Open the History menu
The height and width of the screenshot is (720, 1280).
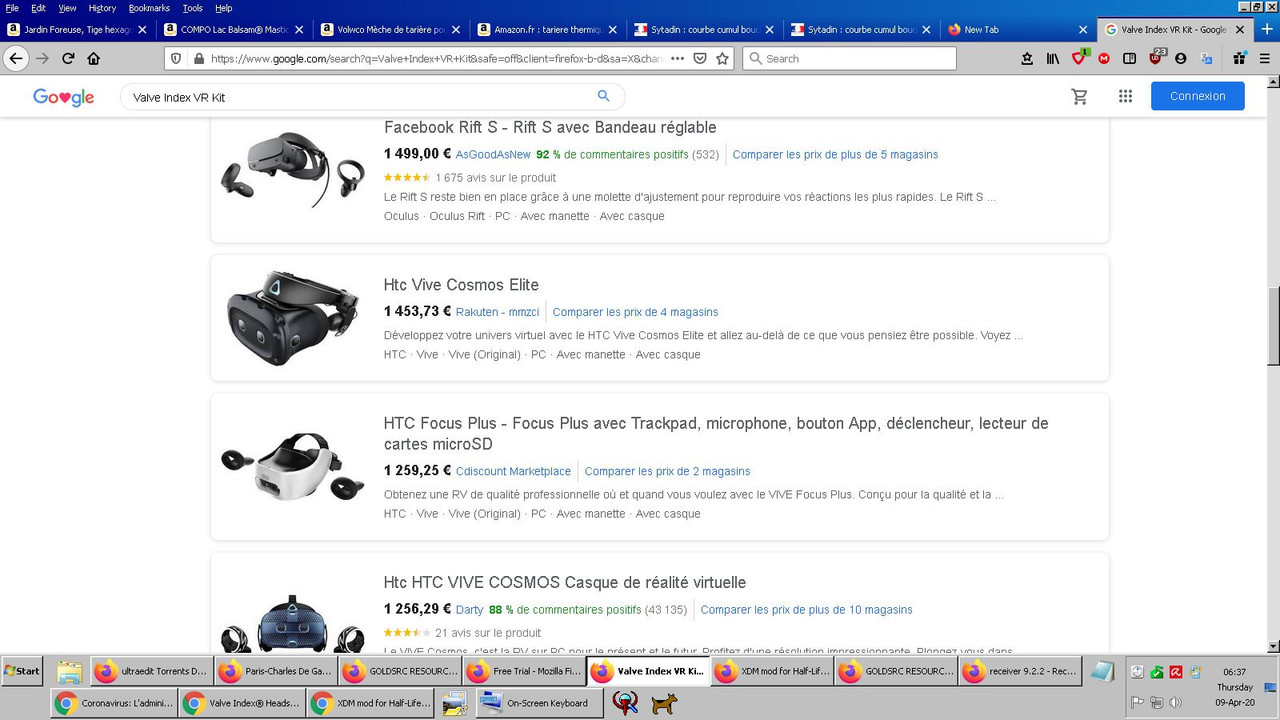point(102,8)
